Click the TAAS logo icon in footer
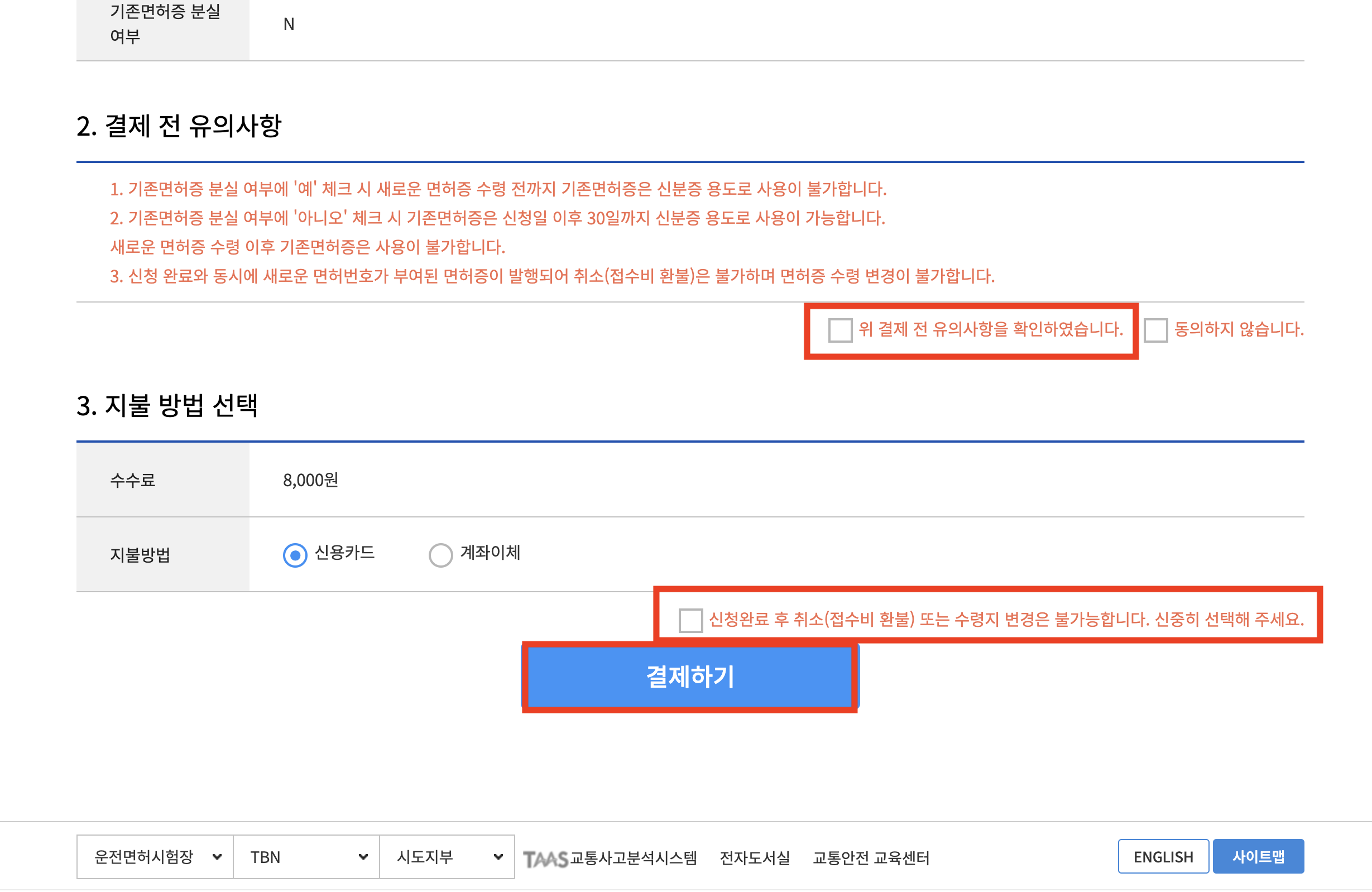1372x892 pixels. pyautogui.click(x=546, y=857)
